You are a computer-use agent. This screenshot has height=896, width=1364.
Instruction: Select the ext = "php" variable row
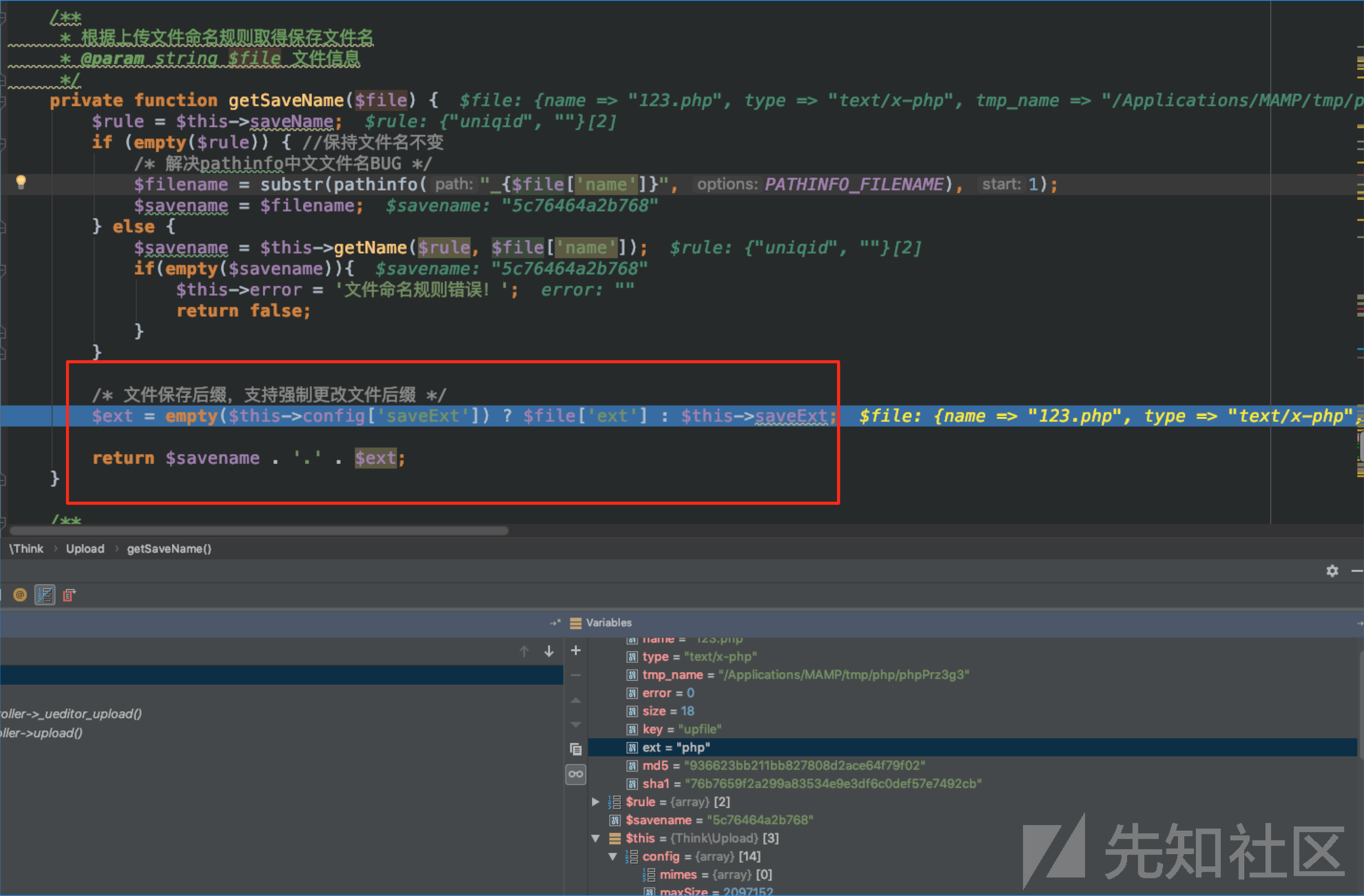tap(973, 748)
